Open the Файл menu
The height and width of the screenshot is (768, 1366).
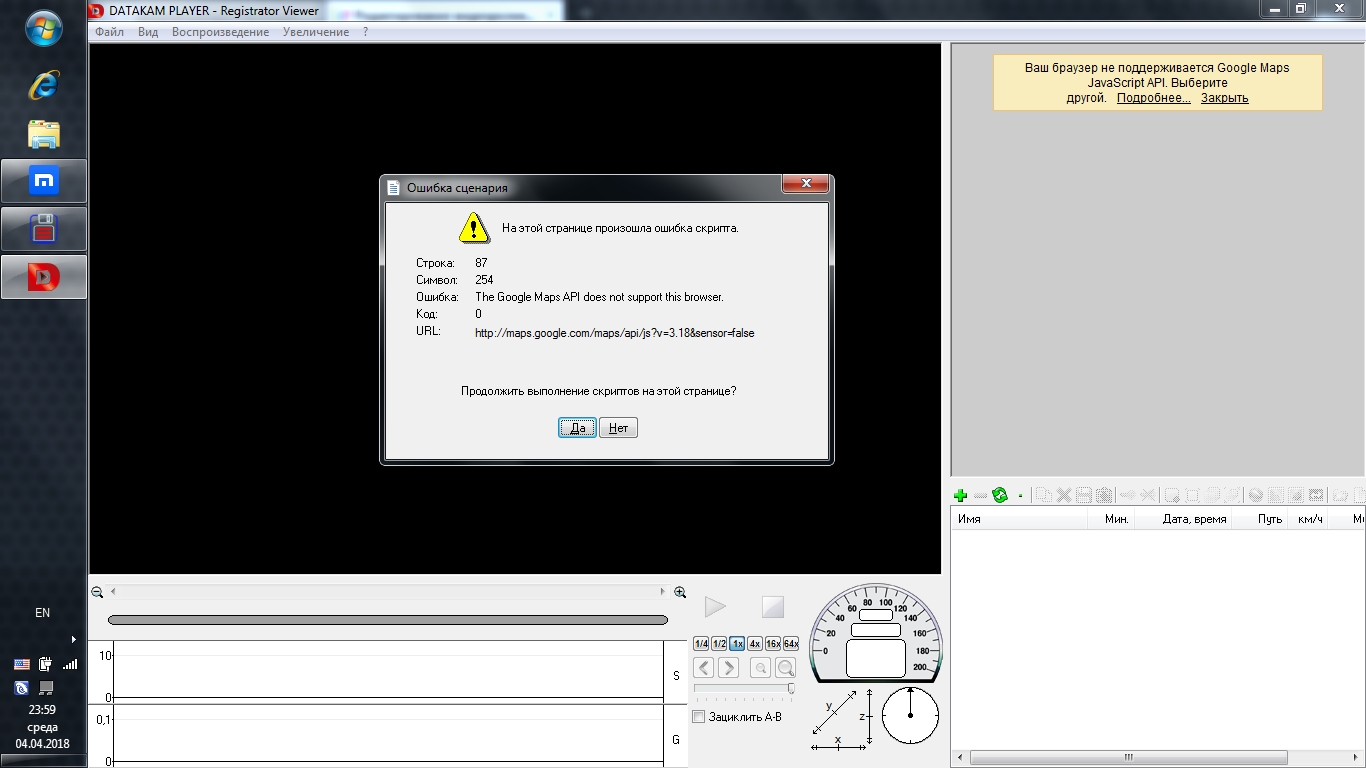[109, 32]
